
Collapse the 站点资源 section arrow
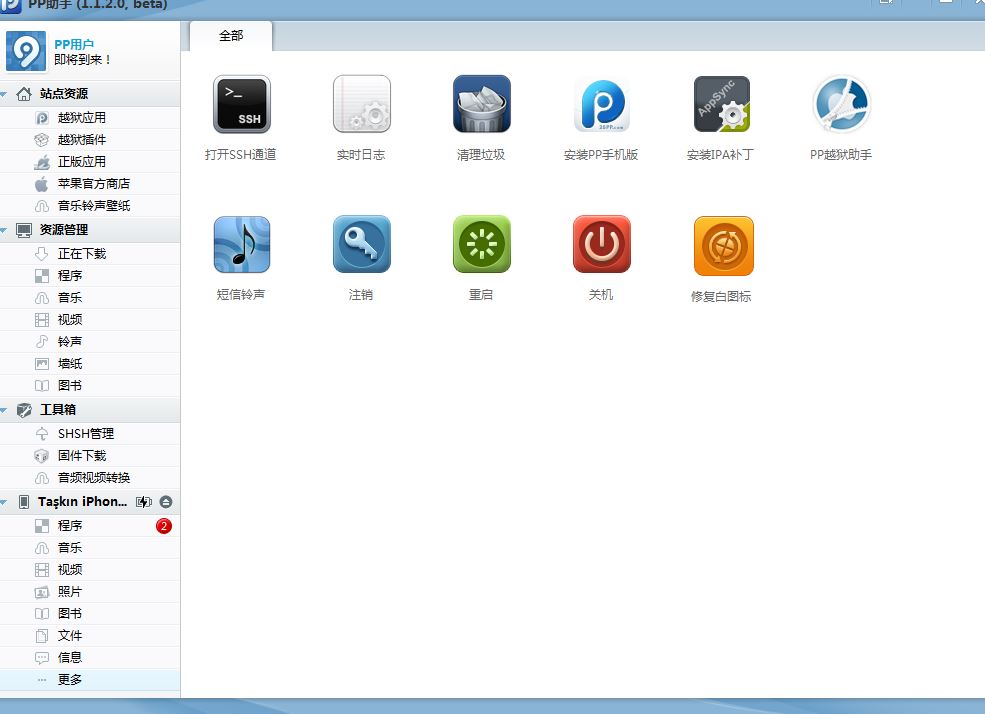(4, 94)
